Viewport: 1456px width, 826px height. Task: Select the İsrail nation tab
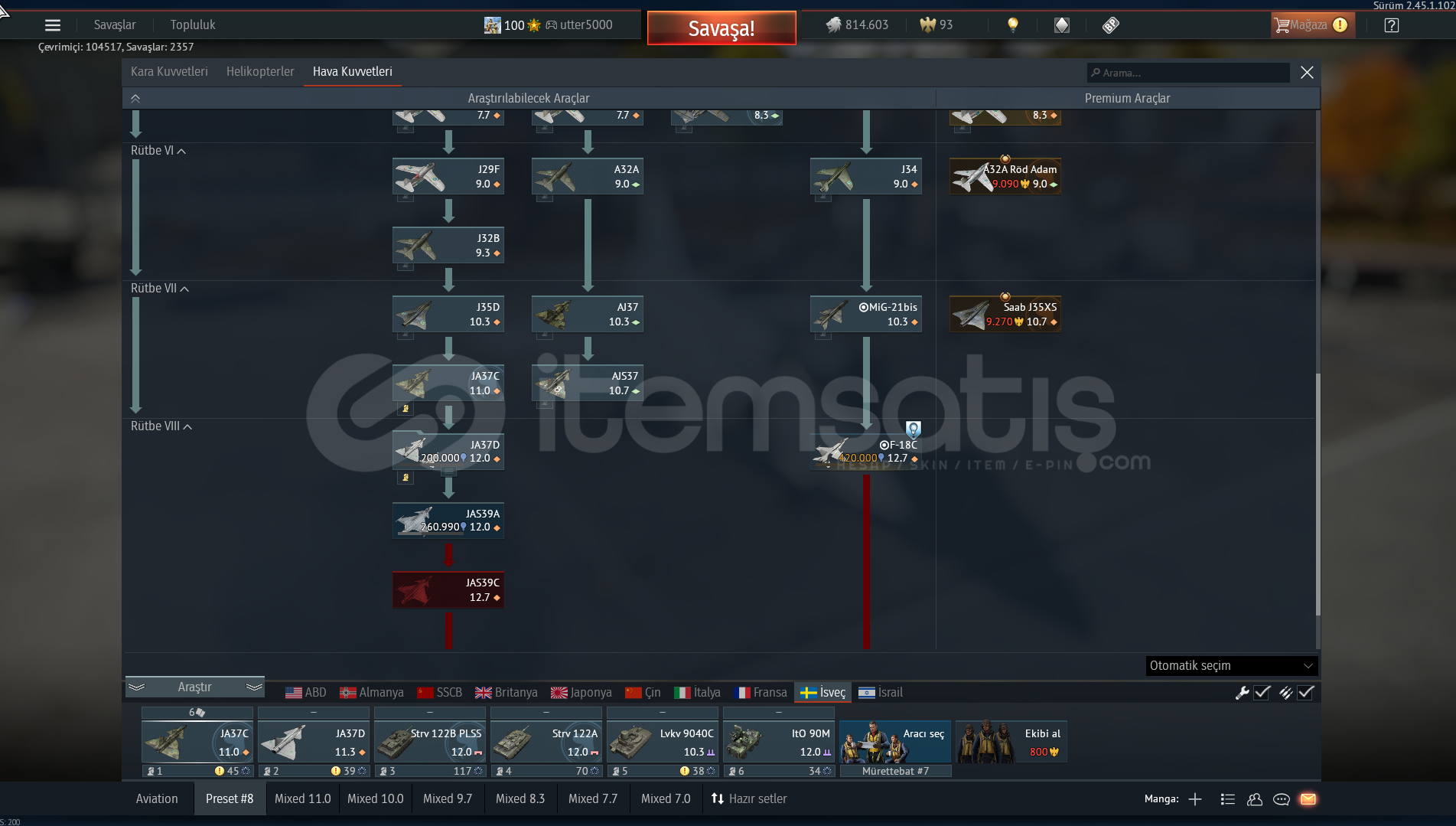point(881,693)
